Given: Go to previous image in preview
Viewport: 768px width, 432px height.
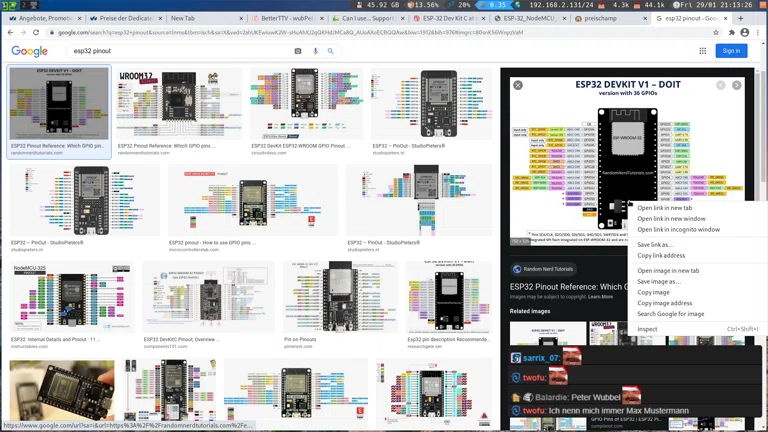Looking at the screenshot, I should pos(720,85).
